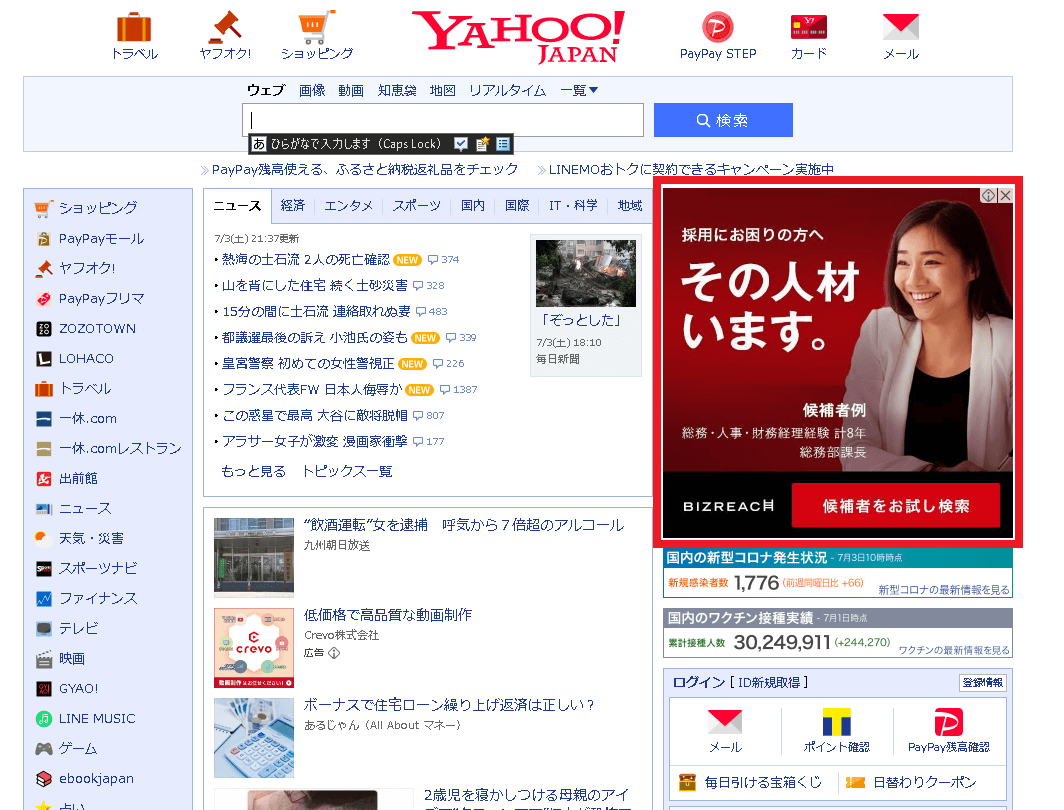This screenshot has height=810, width=1064.
Task: Open the メール envelope icon in header
Action: tap(900, 28)
